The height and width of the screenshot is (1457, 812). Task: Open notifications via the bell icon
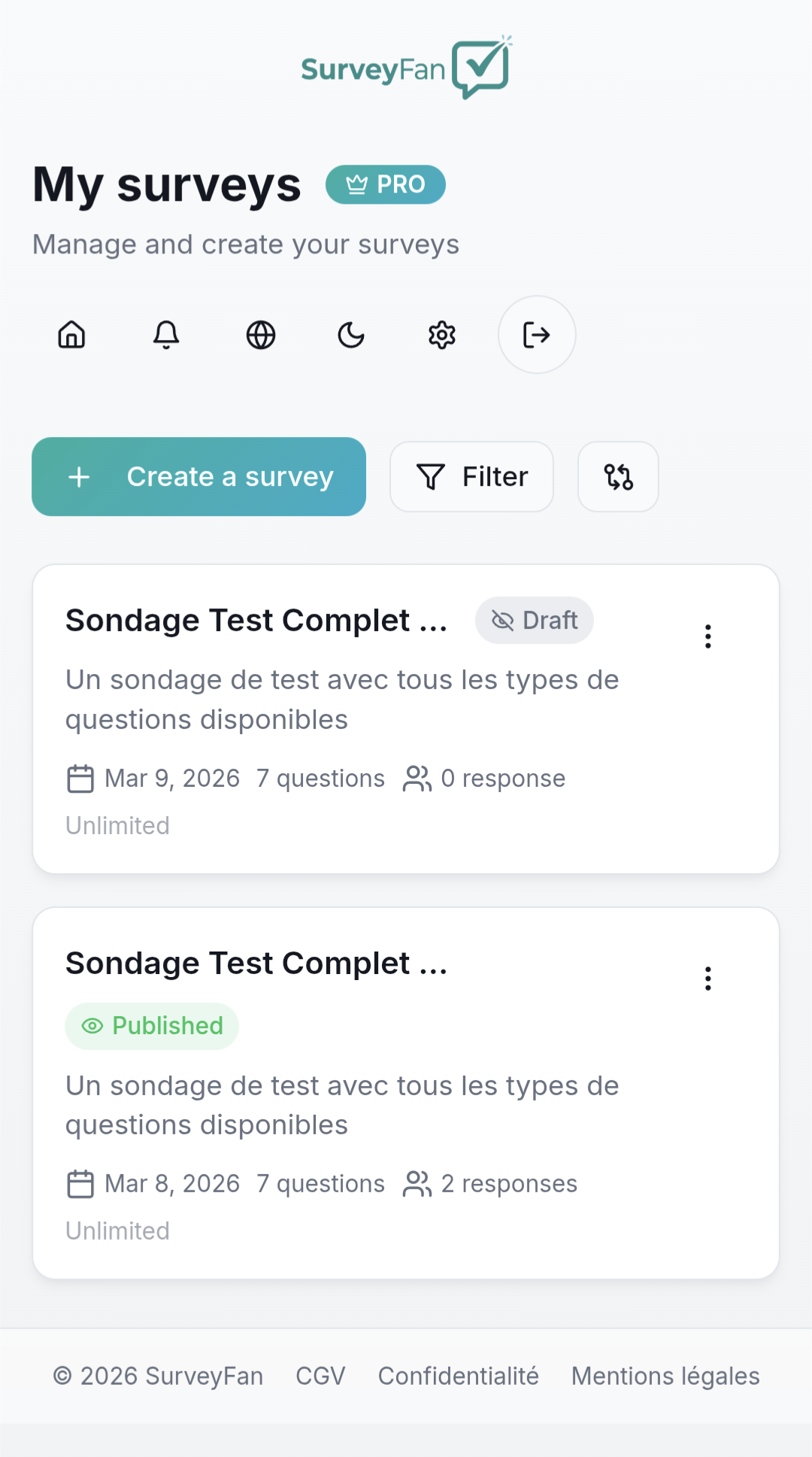166,335
